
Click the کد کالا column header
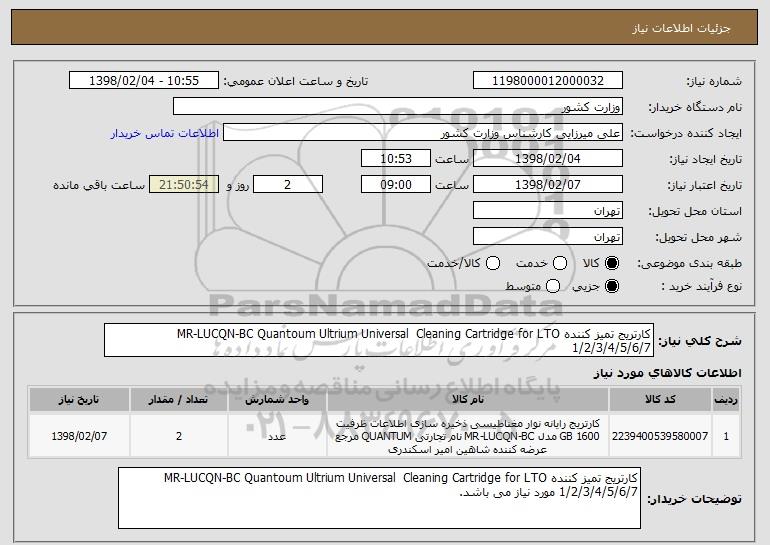(x=660, y=399)
